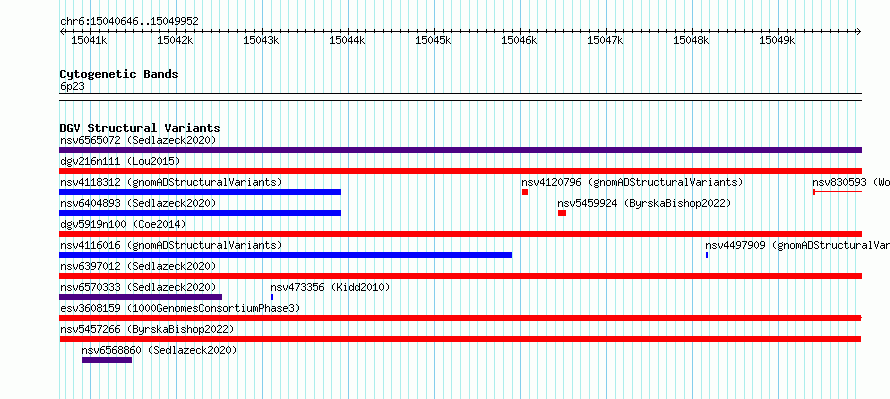Click esv3608159 (1000GenomesConsortiumPhase3) label
Screen dimensions: 890x399
point(180,308)
